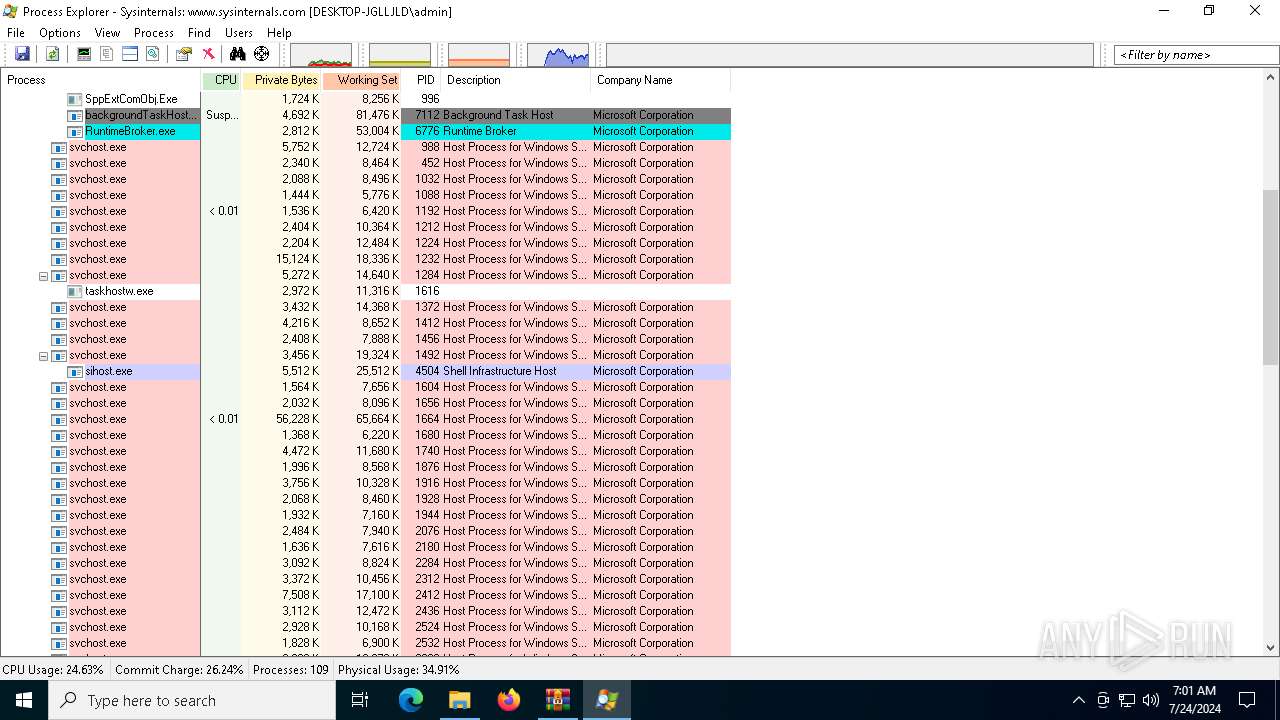1280x720 pixels.
Task: Select the sihost.exe process
Action: point(365,371)
